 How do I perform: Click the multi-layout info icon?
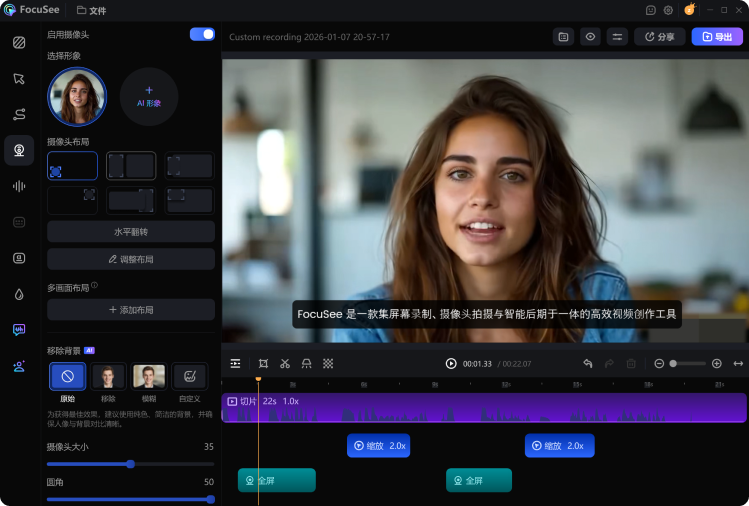[x=95, y=285]
